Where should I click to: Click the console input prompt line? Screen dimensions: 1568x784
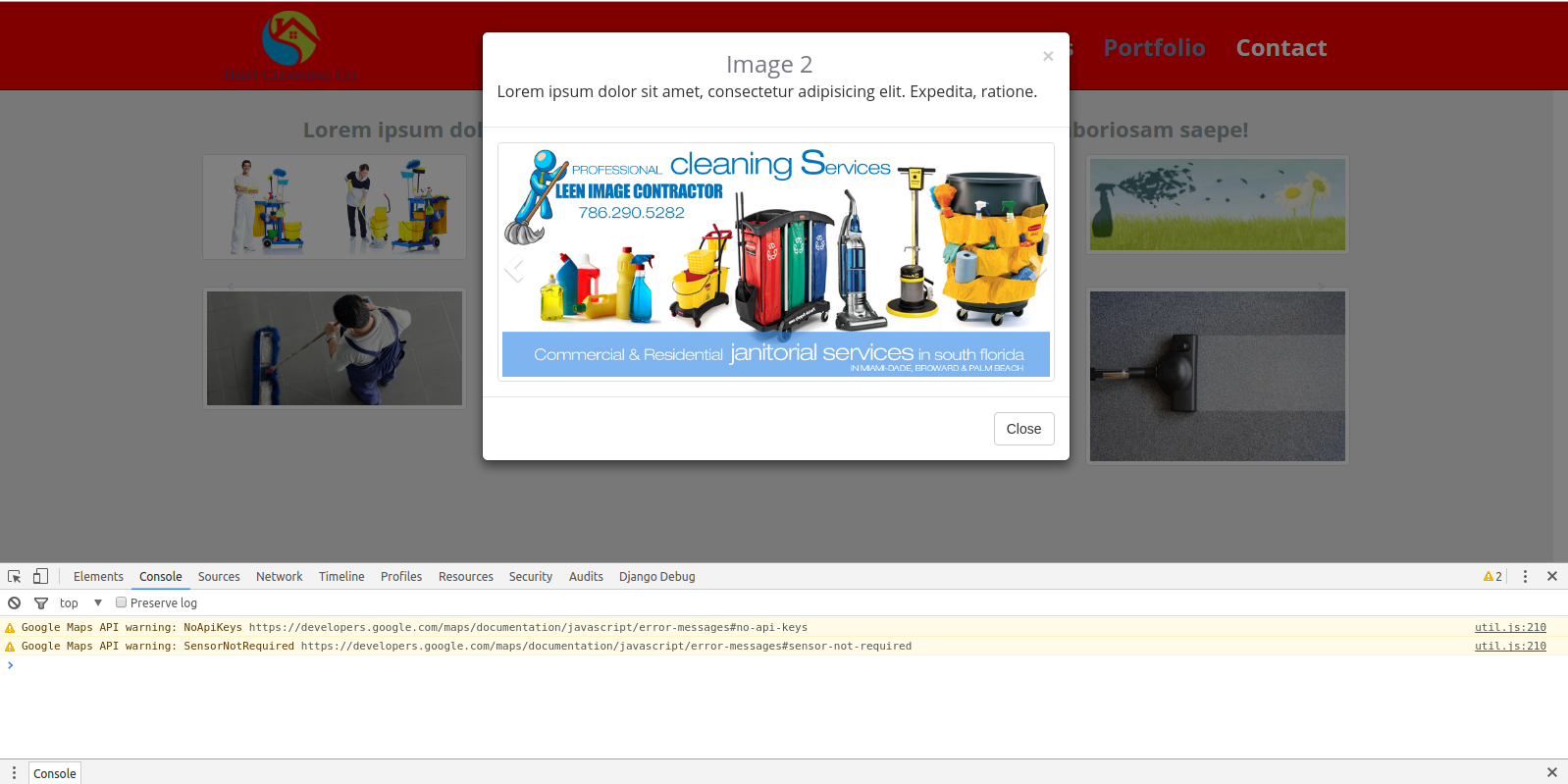[784, 665]
